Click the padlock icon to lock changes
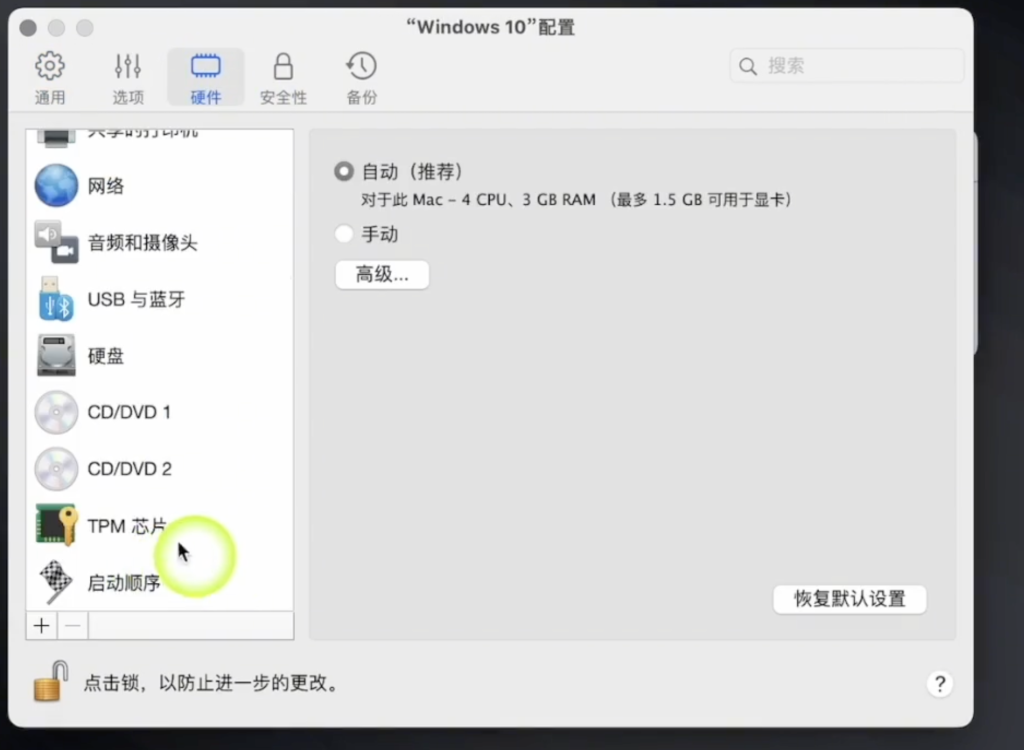1024x750 pixels. click(51, 681)
